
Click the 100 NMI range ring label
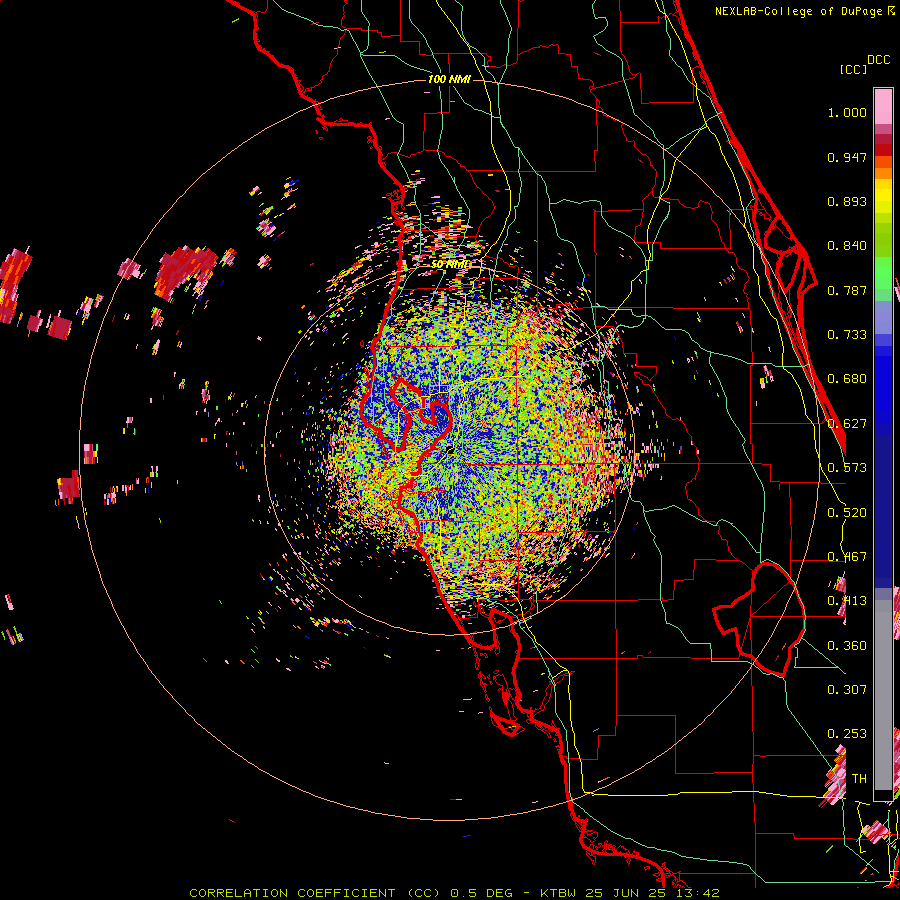pyautogui.click(x=449, y=79)
